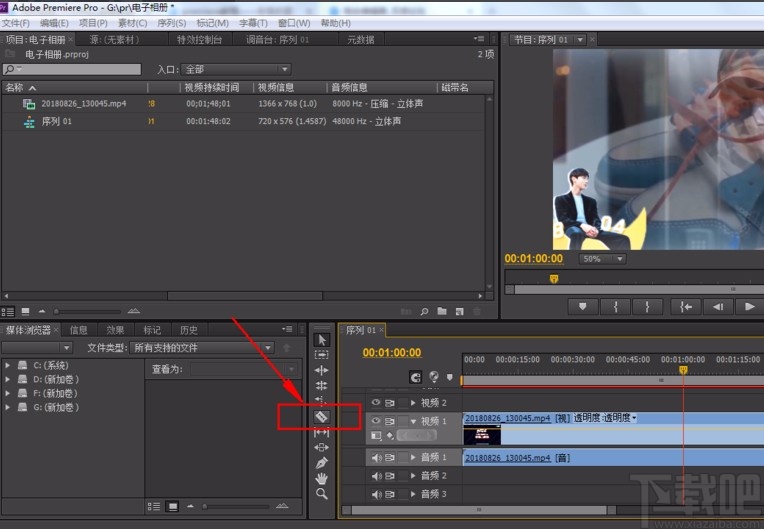Collapse the 视频 1 track
Viewport: 764px width, 529px height.
[x=413, y=421]
